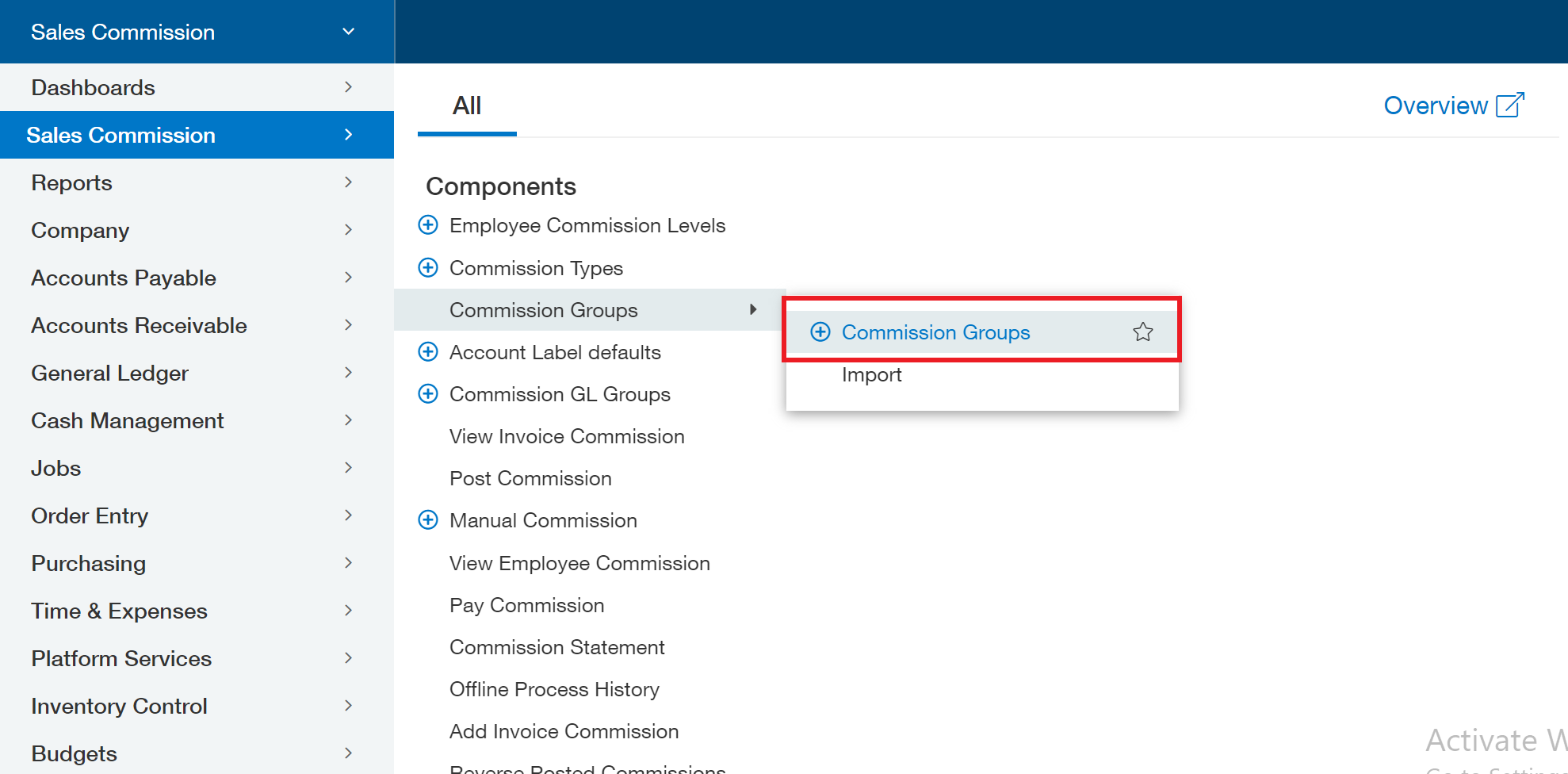Click the Reports sidebar item
The width and height of the screenshot is (1568, 774).
197,182
